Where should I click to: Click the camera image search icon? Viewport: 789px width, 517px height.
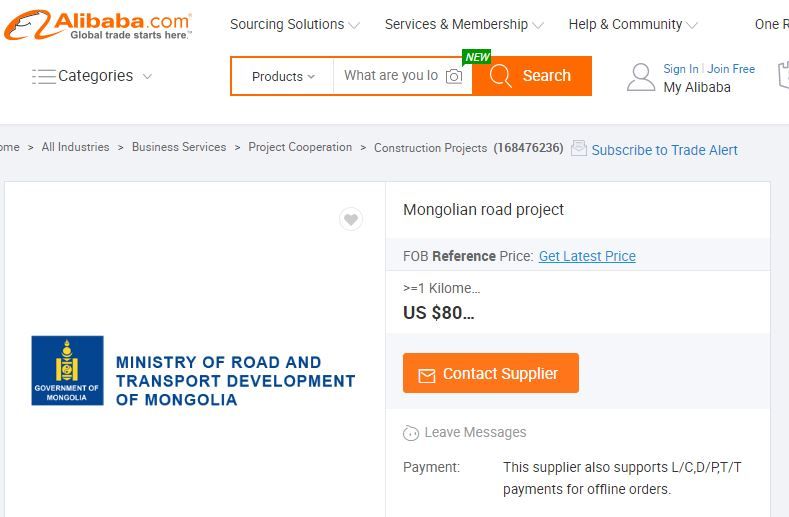(454, 76)
